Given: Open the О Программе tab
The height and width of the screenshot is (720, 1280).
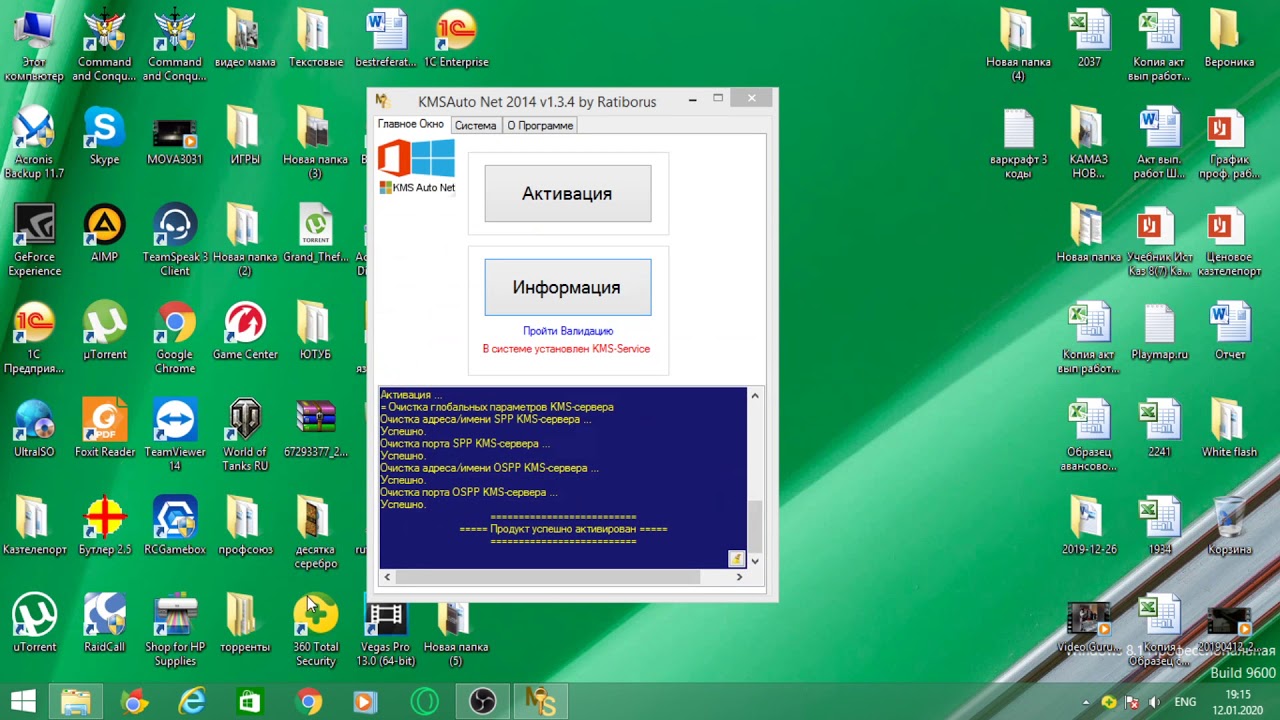Looking at the screenshot, I should 540,125.
